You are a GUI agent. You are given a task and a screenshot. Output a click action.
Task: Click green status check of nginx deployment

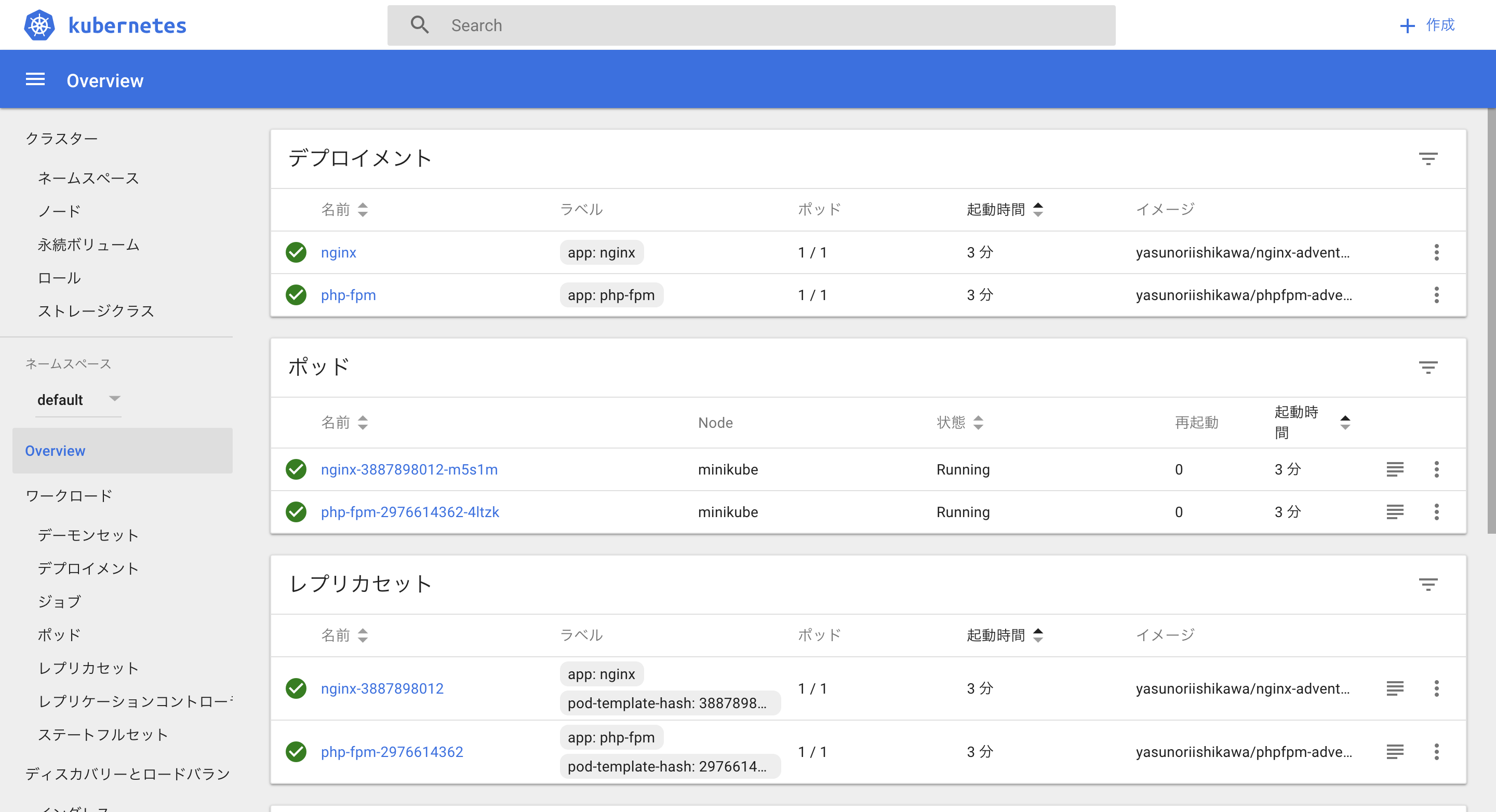pos(296,252)
